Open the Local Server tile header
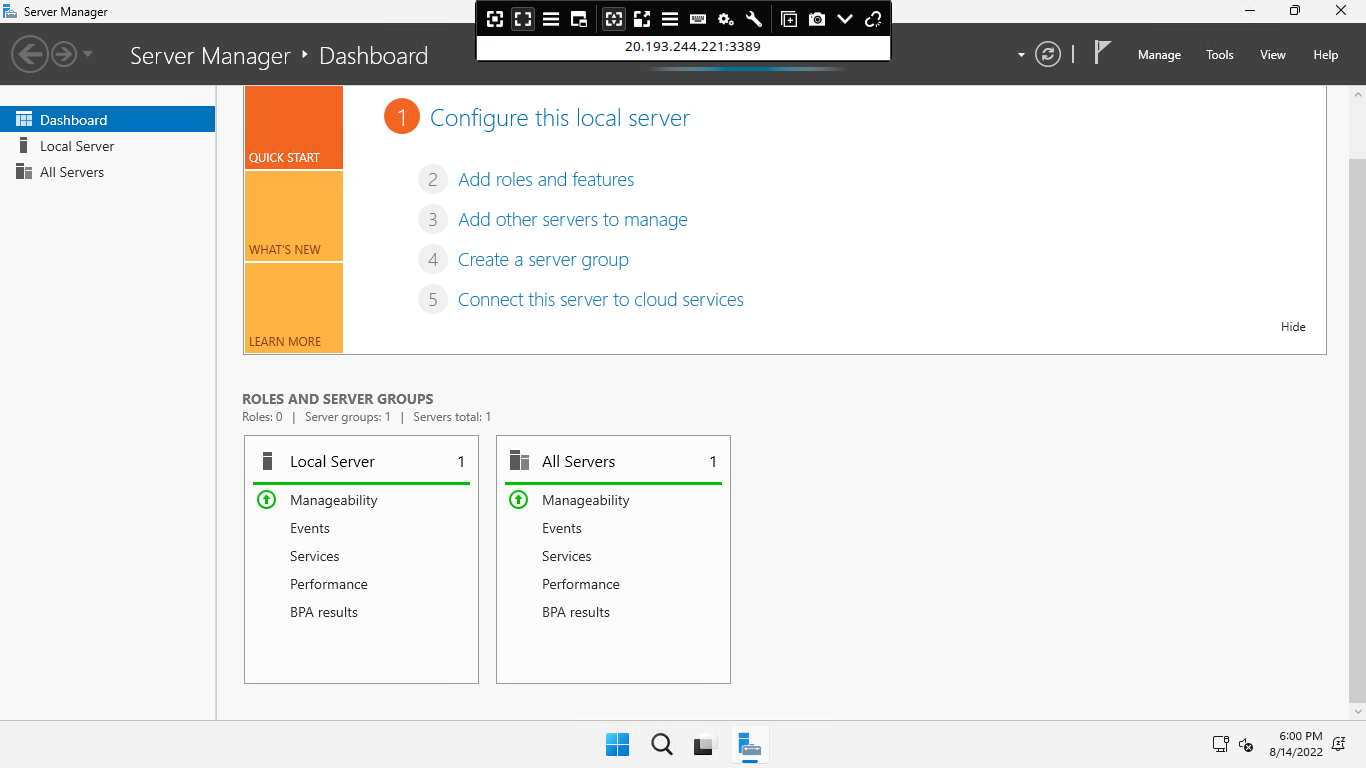 click(361, 462)
